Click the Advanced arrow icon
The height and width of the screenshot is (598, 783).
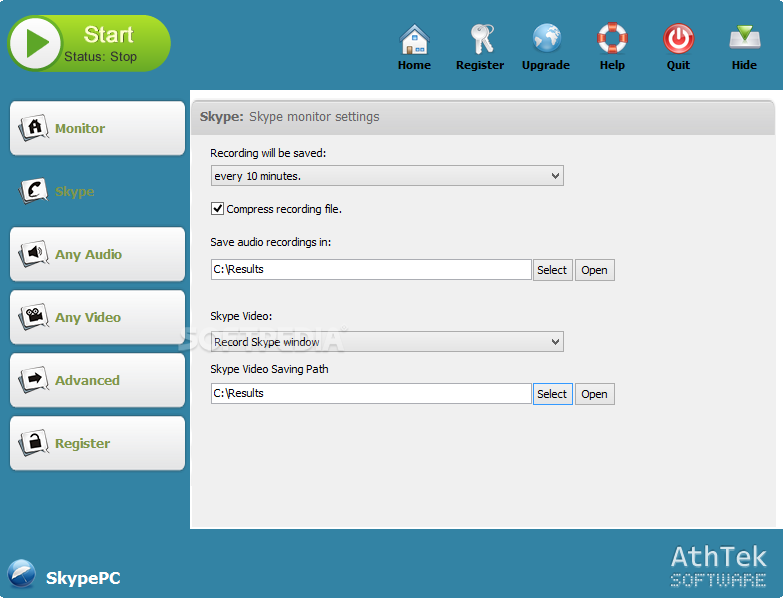point(33,380)
